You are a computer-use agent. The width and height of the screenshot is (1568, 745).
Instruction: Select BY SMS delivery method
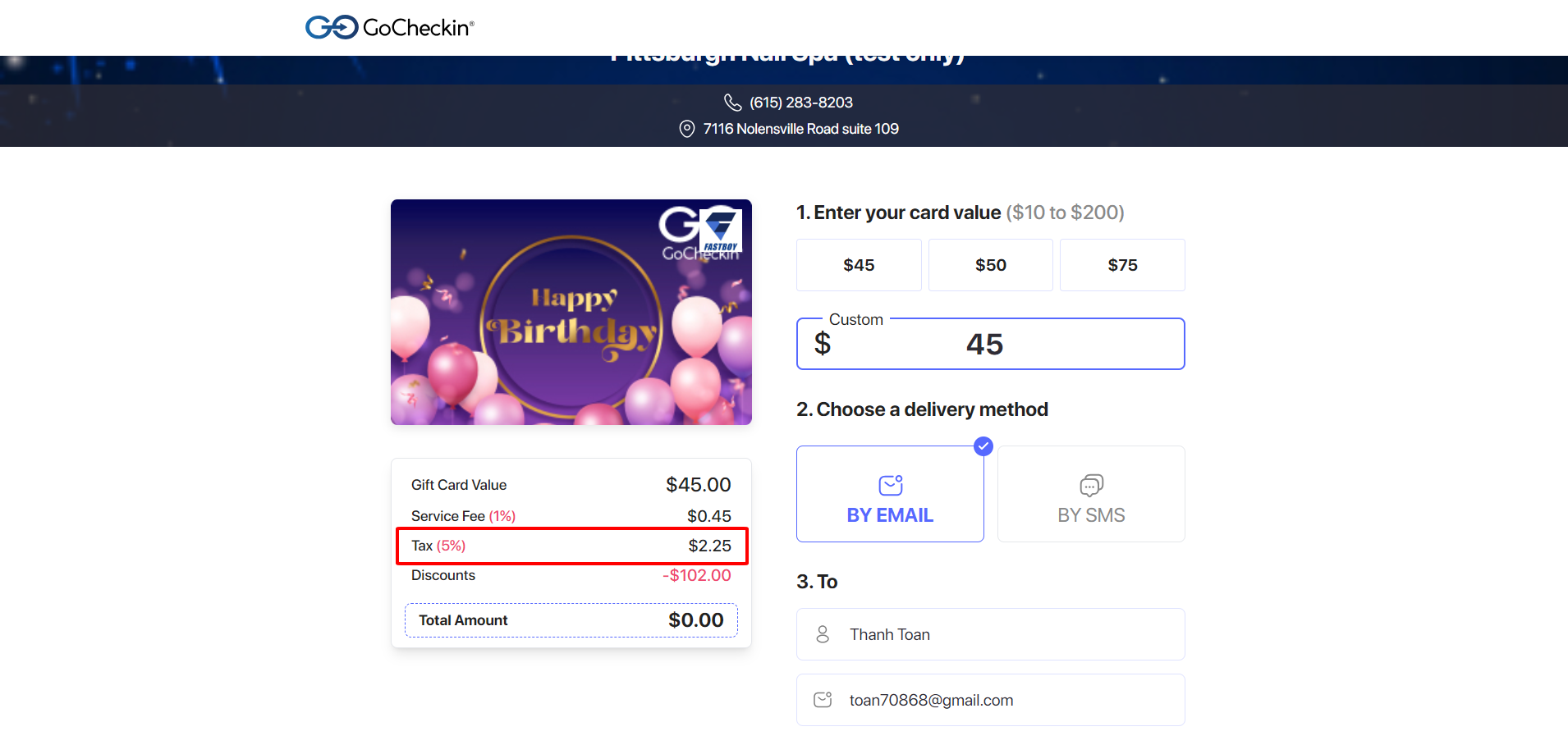pos(1091,494)
